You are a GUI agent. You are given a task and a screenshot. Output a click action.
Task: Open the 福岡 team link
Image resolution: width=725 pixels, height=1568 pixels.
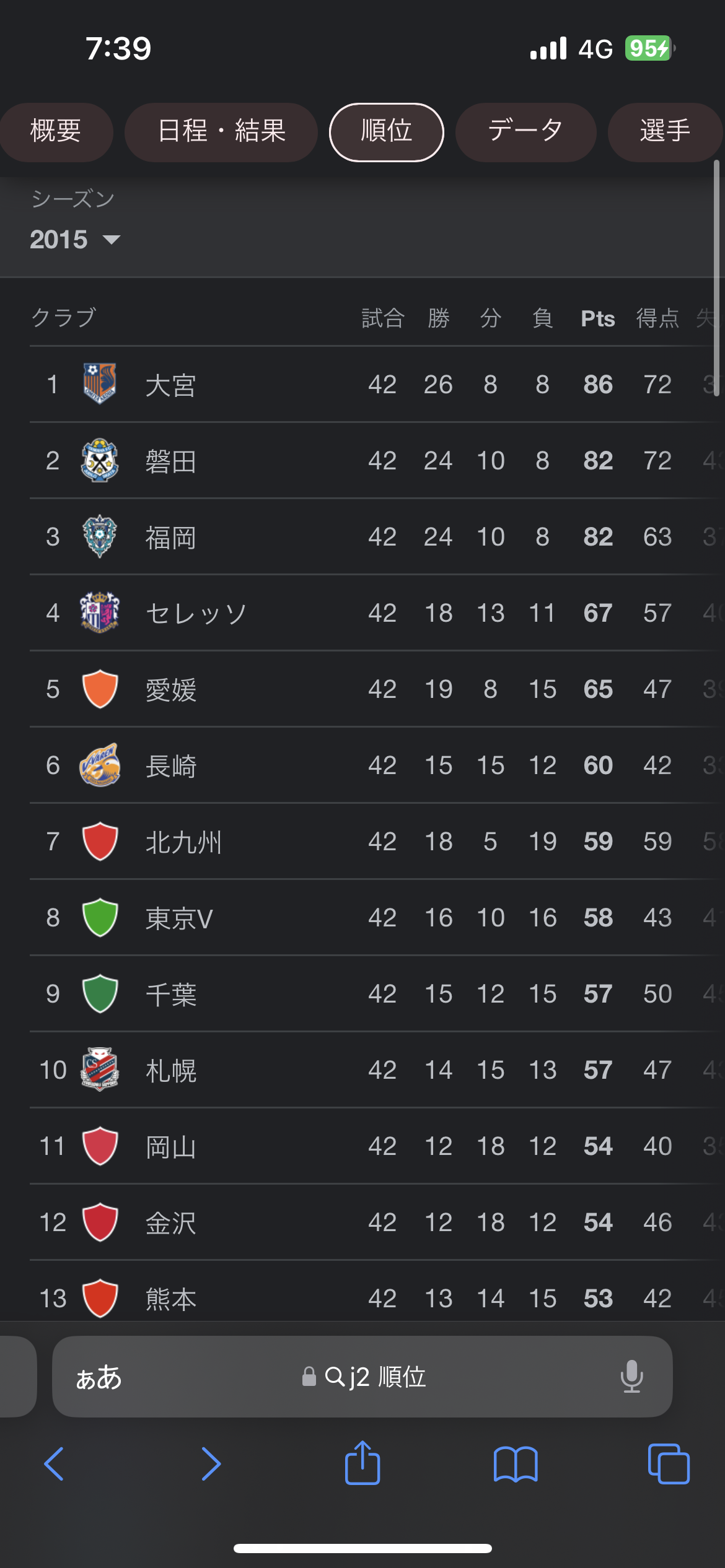(171, 538)
